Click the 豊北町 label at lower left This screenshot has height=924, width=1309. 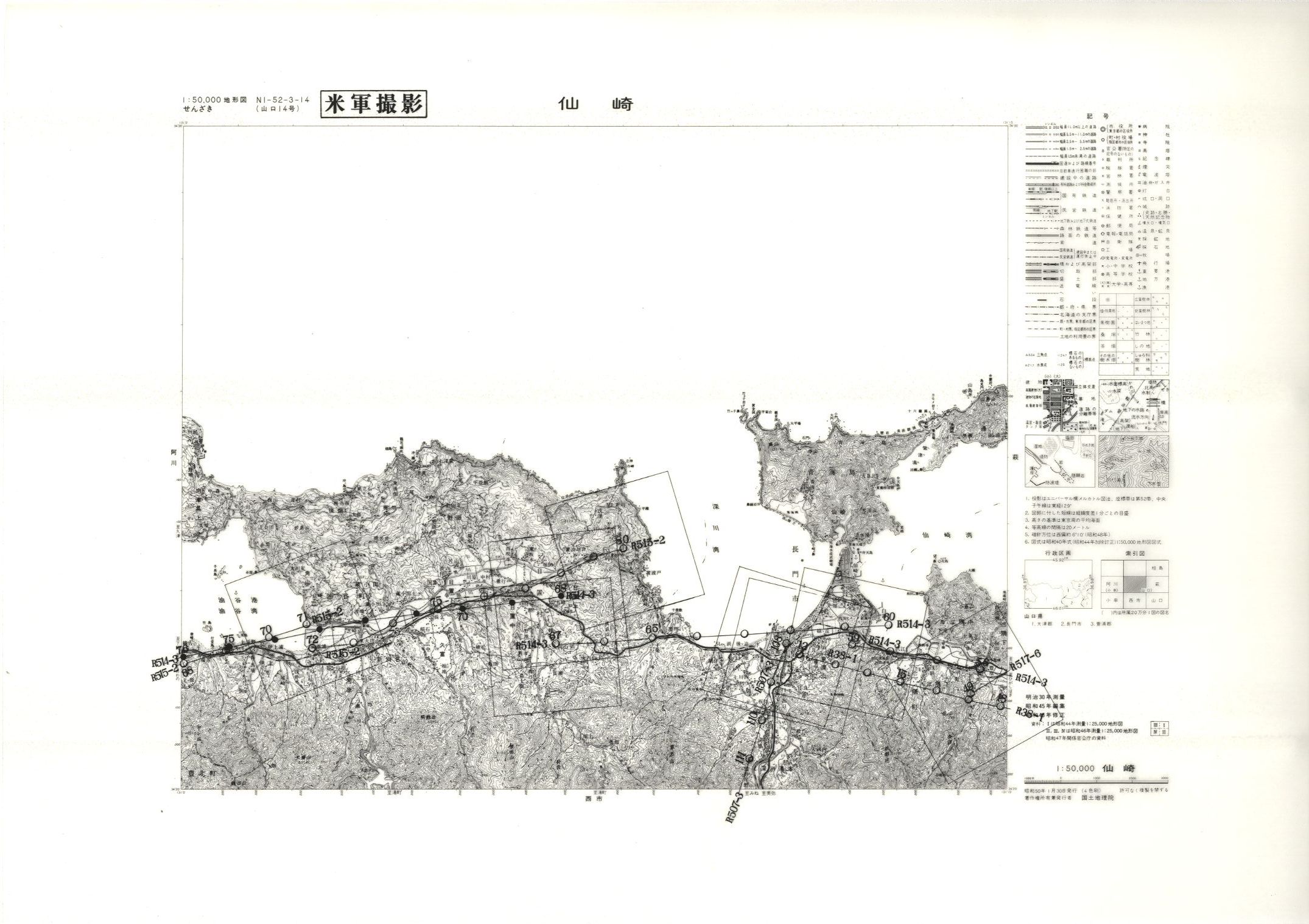(x=203, y=774)
